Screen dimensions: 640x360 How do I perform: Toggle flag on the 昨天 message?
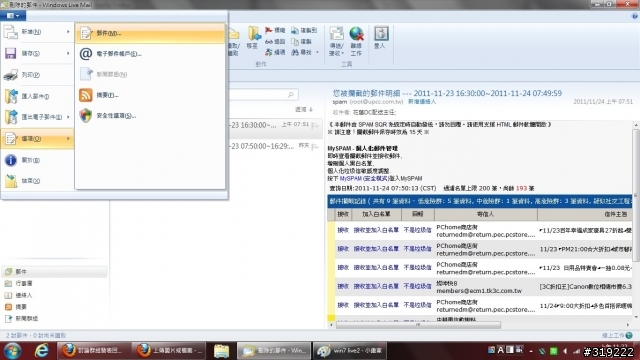315,146
